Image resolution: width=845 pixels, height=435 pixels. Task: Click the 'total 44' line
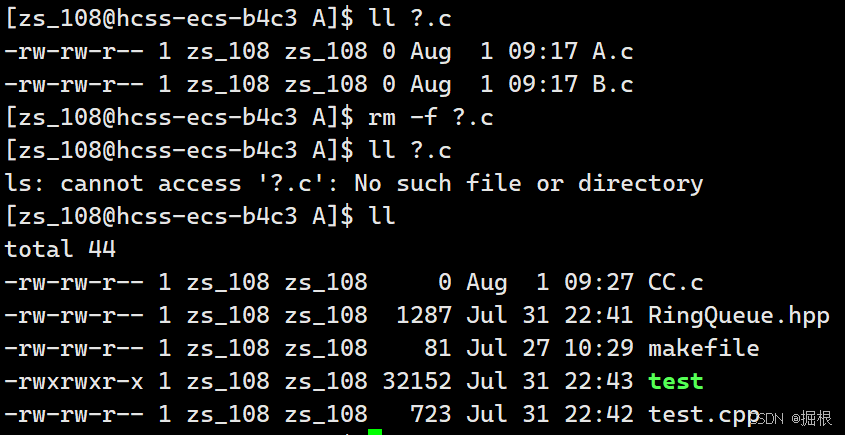pos(60,250)
